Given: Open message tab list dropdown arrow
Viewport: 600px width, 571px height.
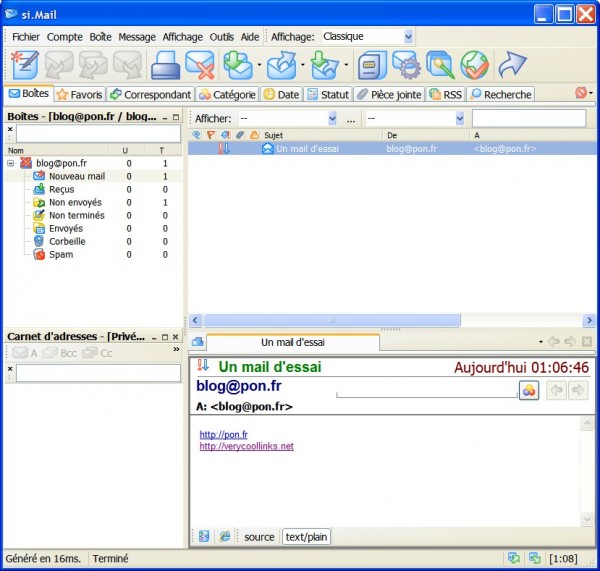Looking at the screenshot, I should click(540, 341).
